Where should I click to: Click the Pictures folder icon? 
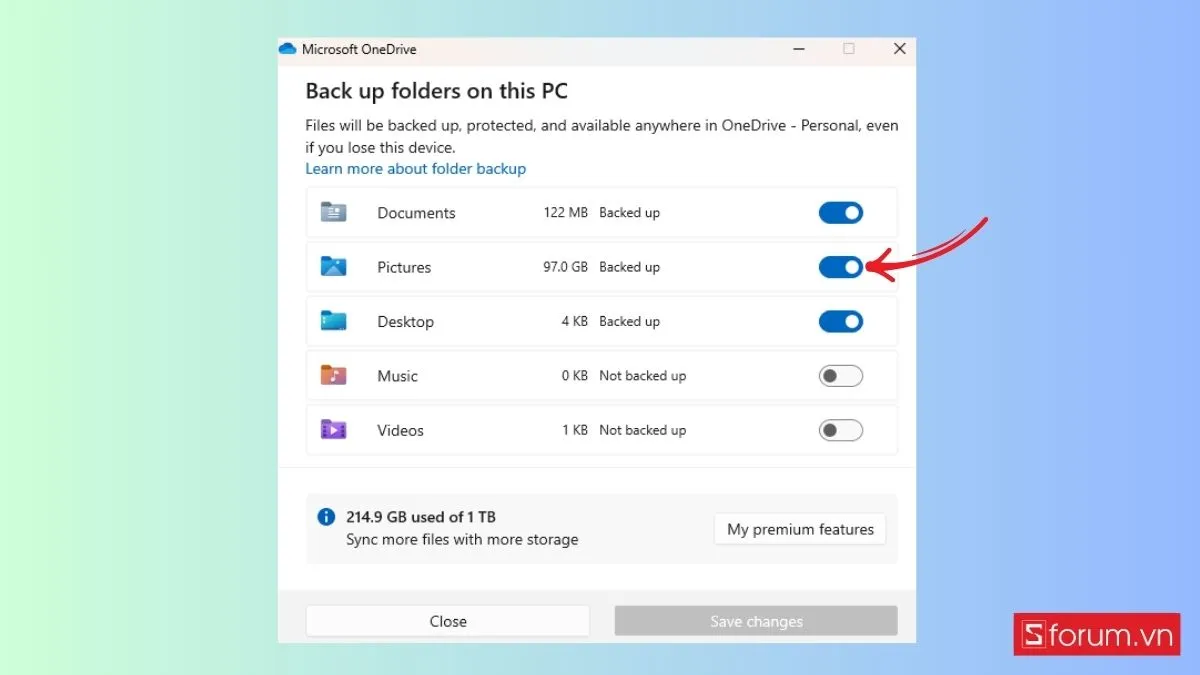[x=333, y=267]
